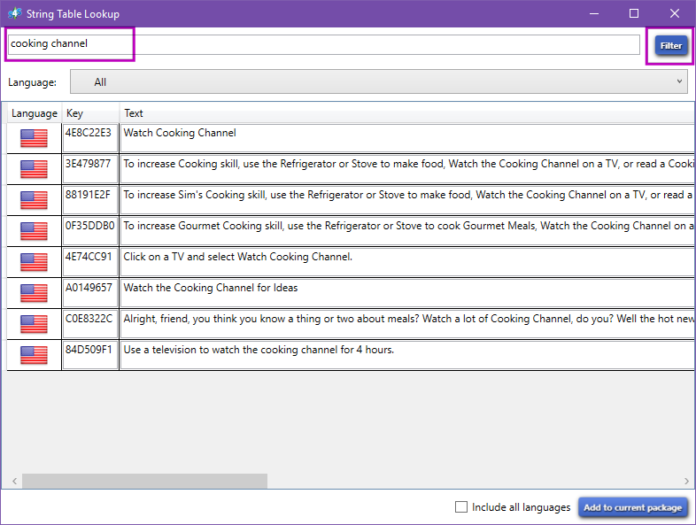The image size is (696, 525).
Task: Click the right arrow of horizontal scrollbar
Action: coord(688,481)
